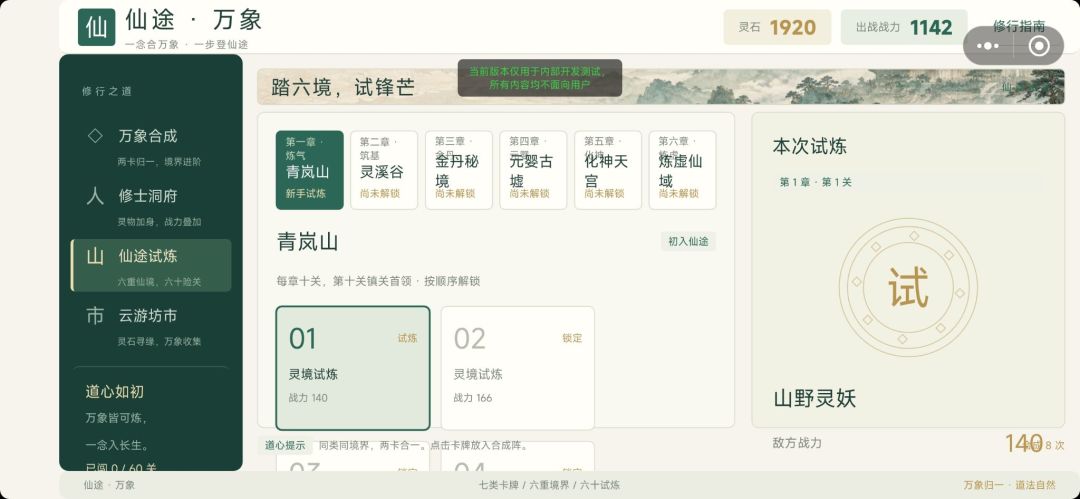Click the 出战战力 1142 power badge
The width and height of the screenshot is (1080, 499).
tap(904, 27)
